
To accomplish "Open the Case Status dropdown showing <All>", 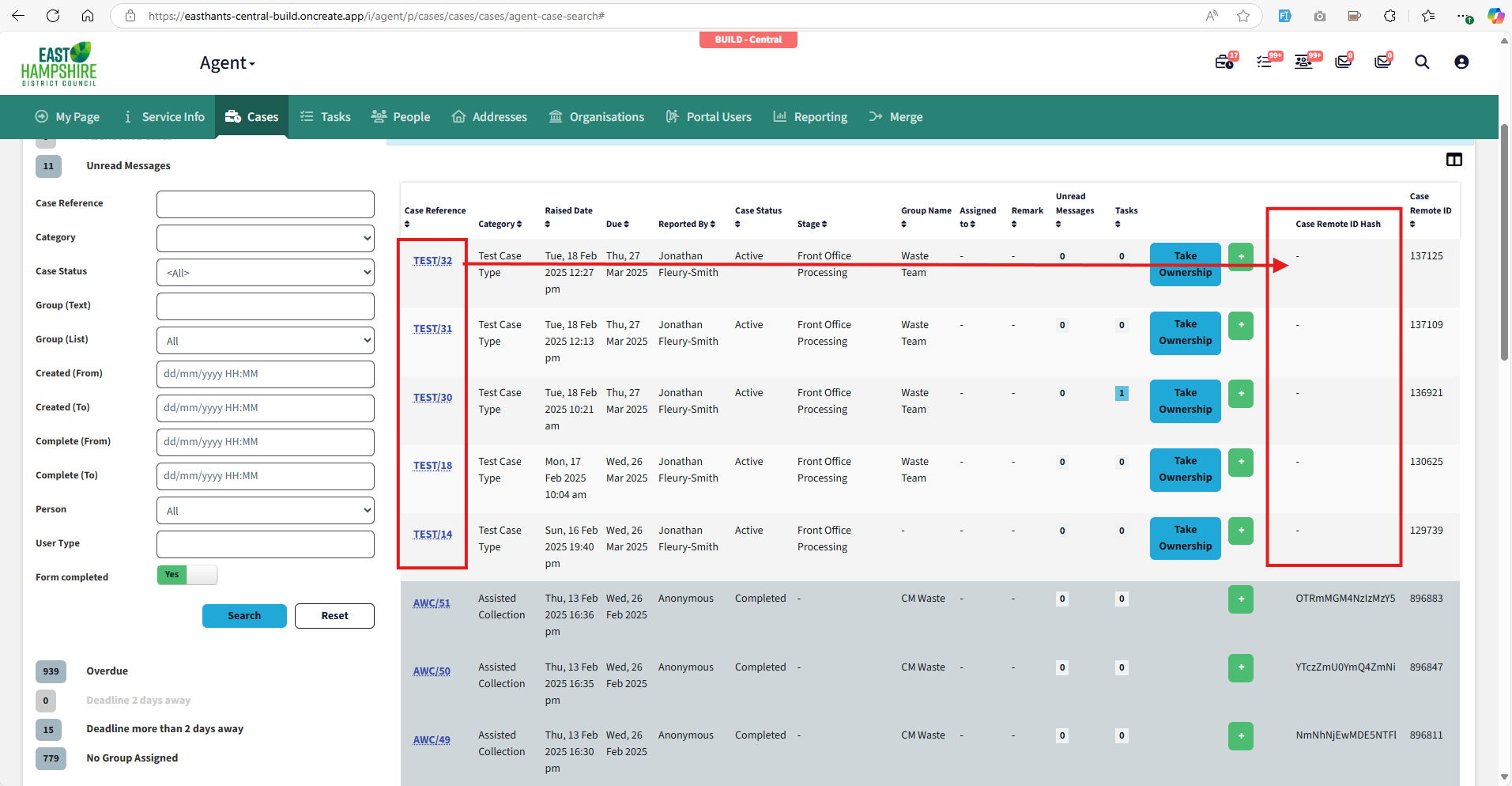I will (266, 272).
